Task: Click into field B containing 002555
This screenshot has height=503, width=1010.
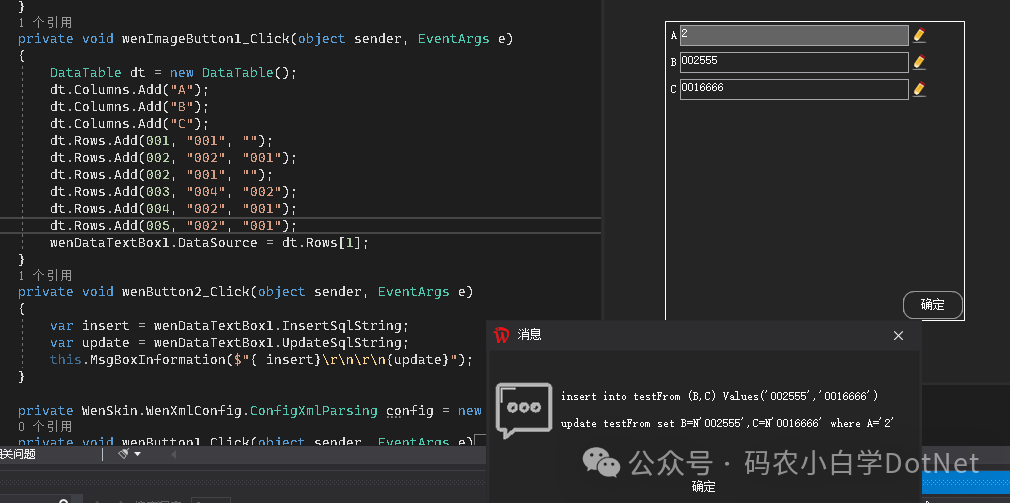Action: [793, 62]
